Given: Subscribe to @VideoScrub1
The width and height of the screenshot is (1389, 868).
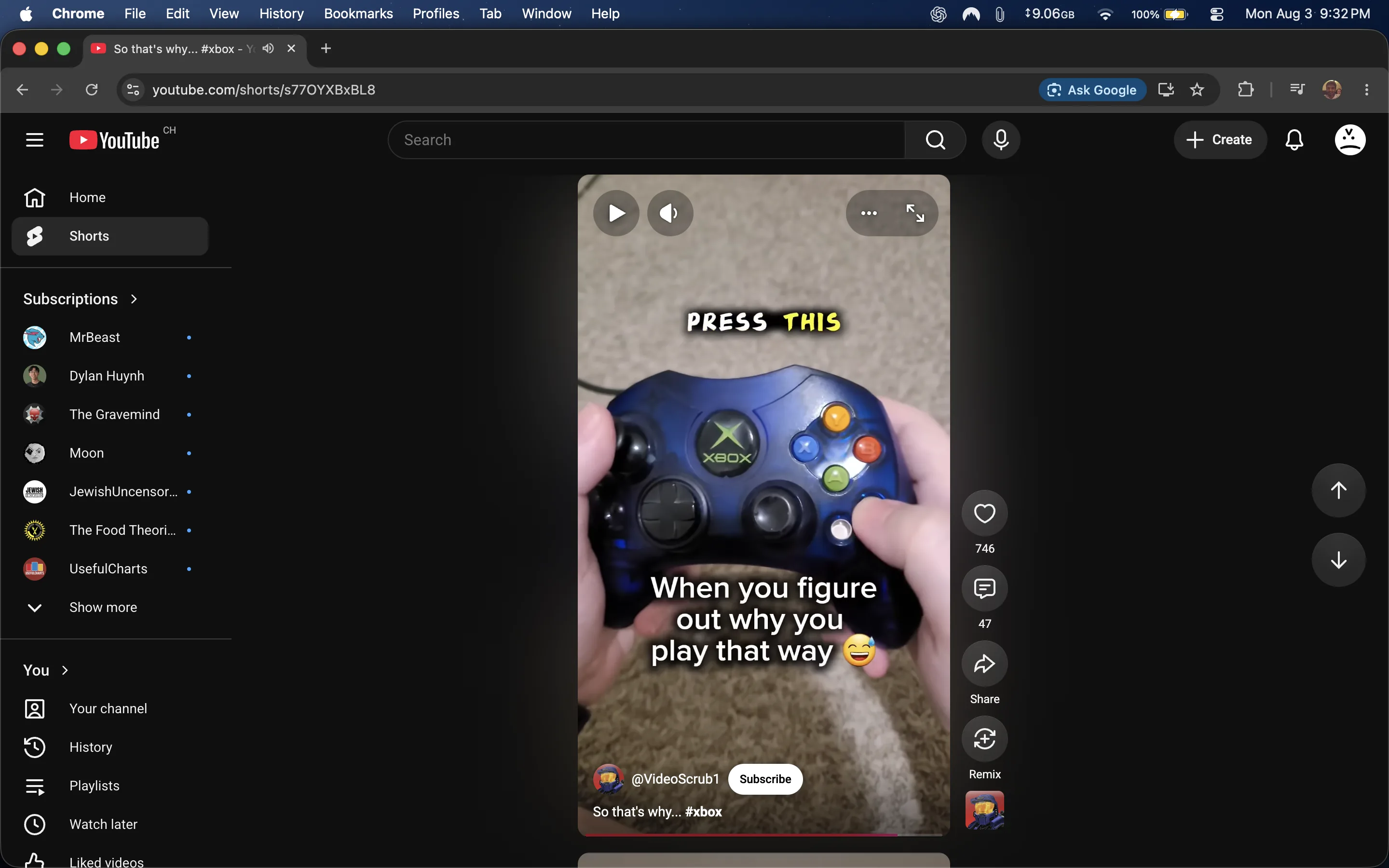Looking at the screenshot, I should 765,779.
